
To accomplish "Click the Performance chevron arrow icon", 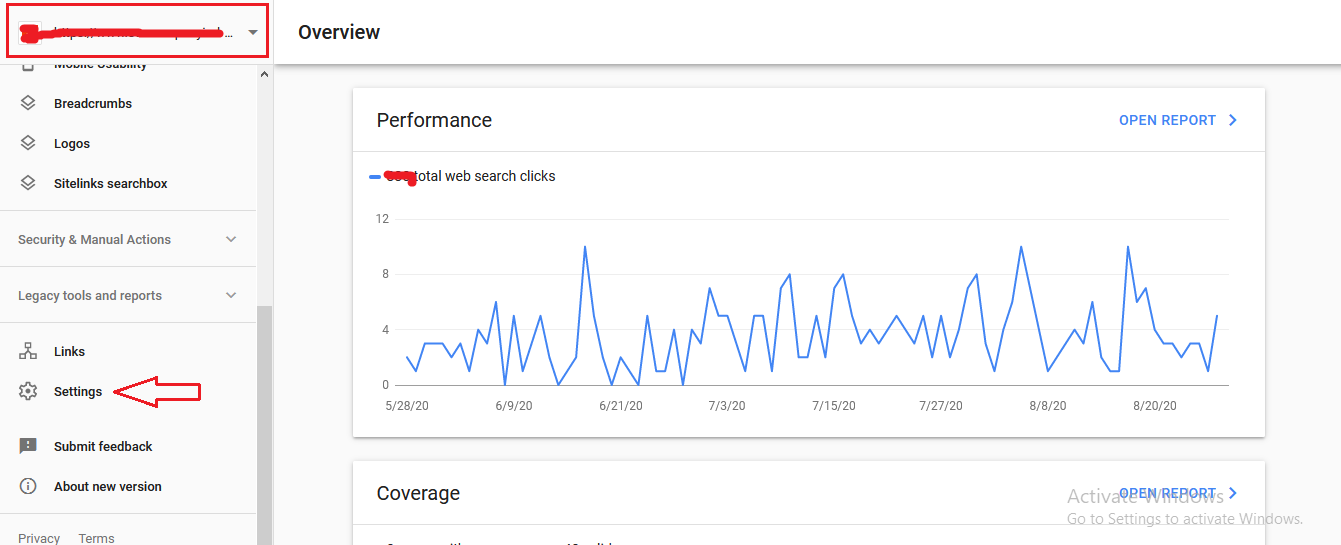I will coord(1233,120).
